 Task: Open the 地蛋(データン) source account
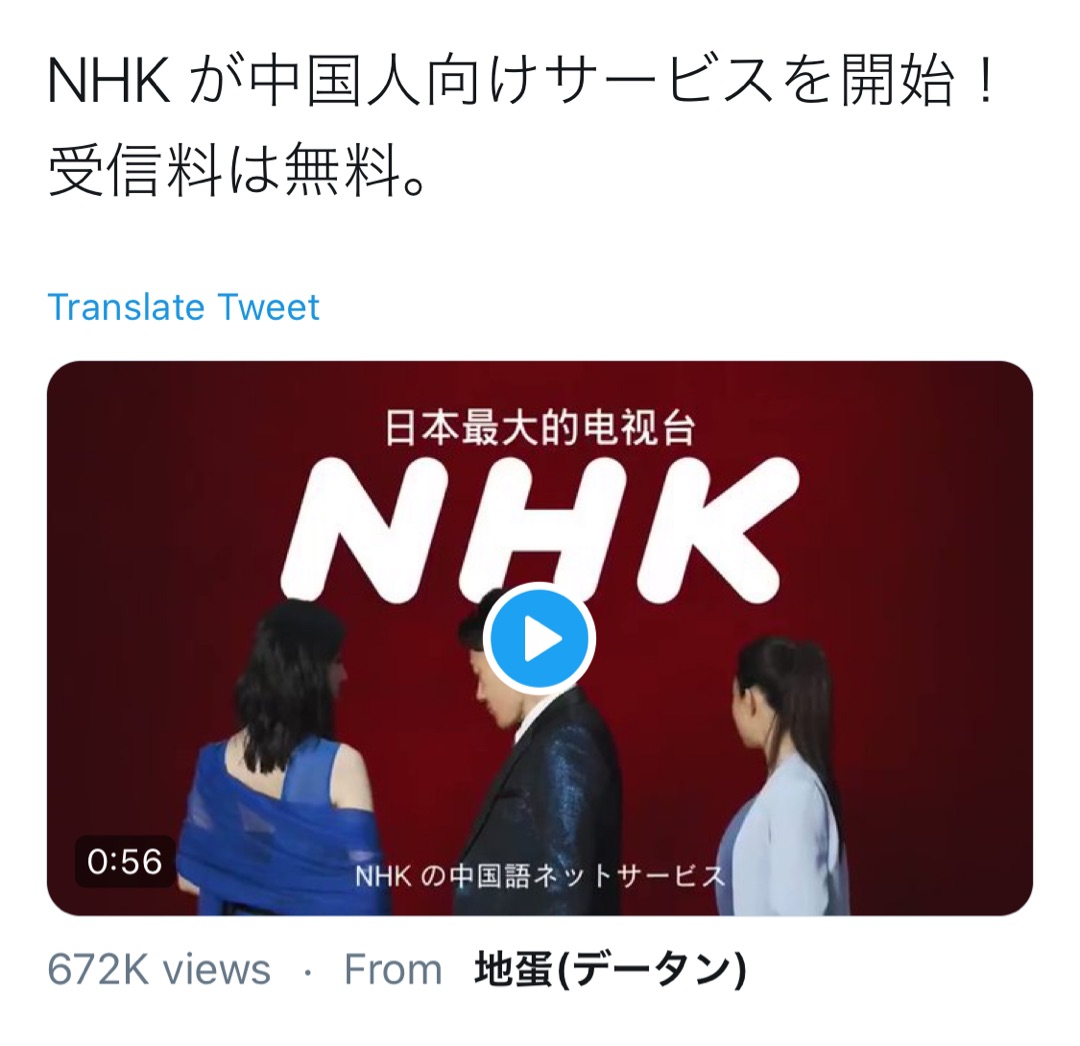pos(610,970)
